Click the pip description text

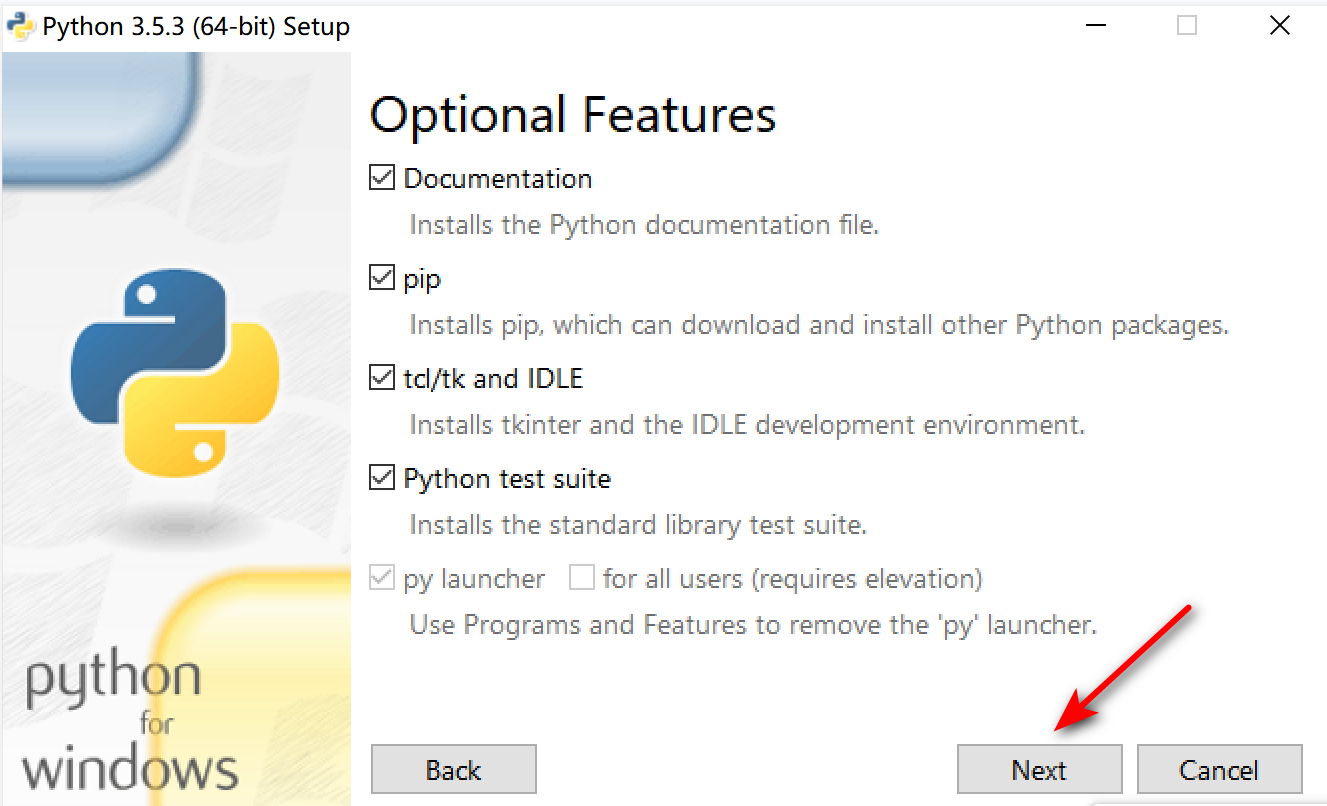pos(819,325)
